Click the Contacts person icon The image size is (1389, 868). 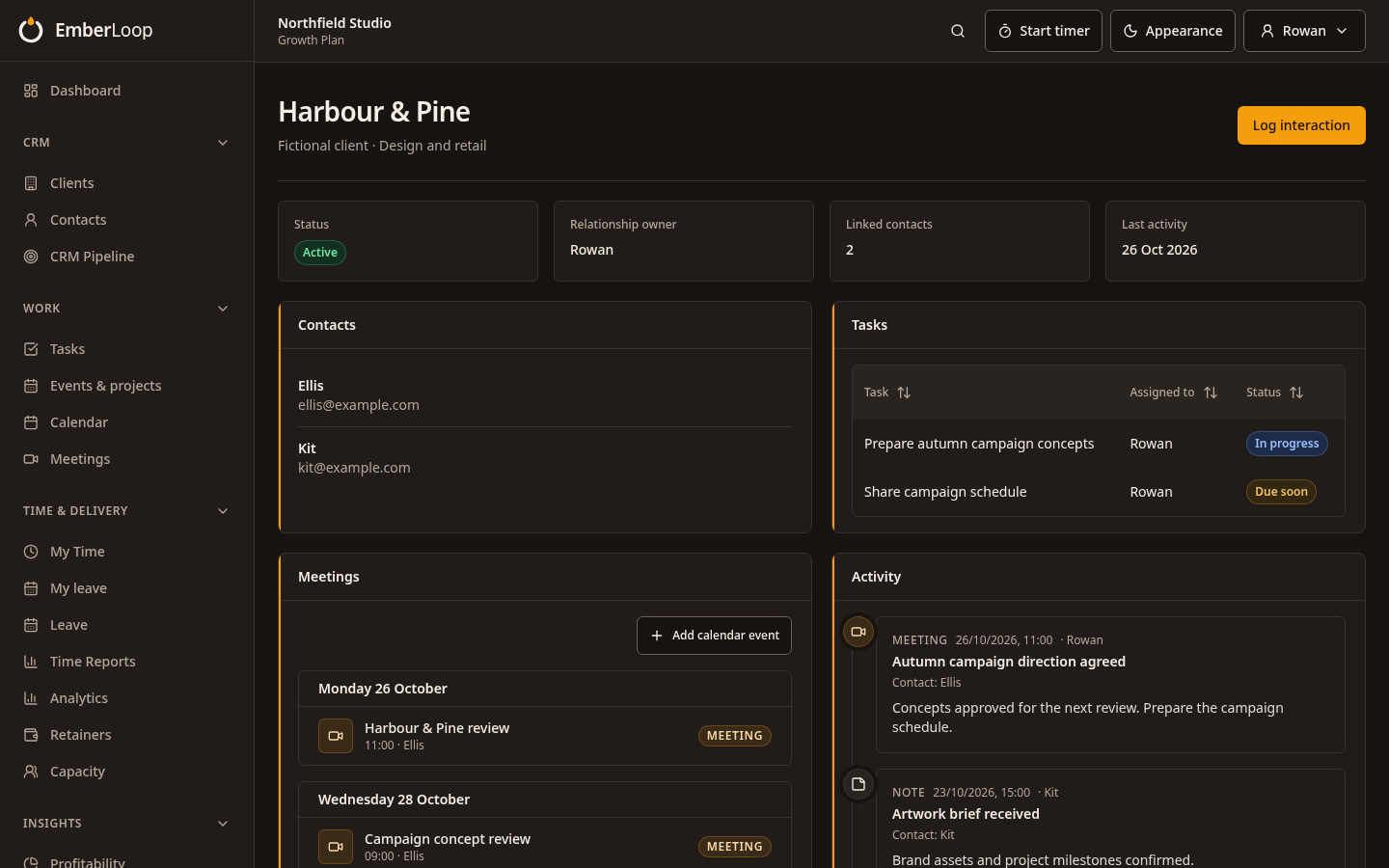point(31,220)
